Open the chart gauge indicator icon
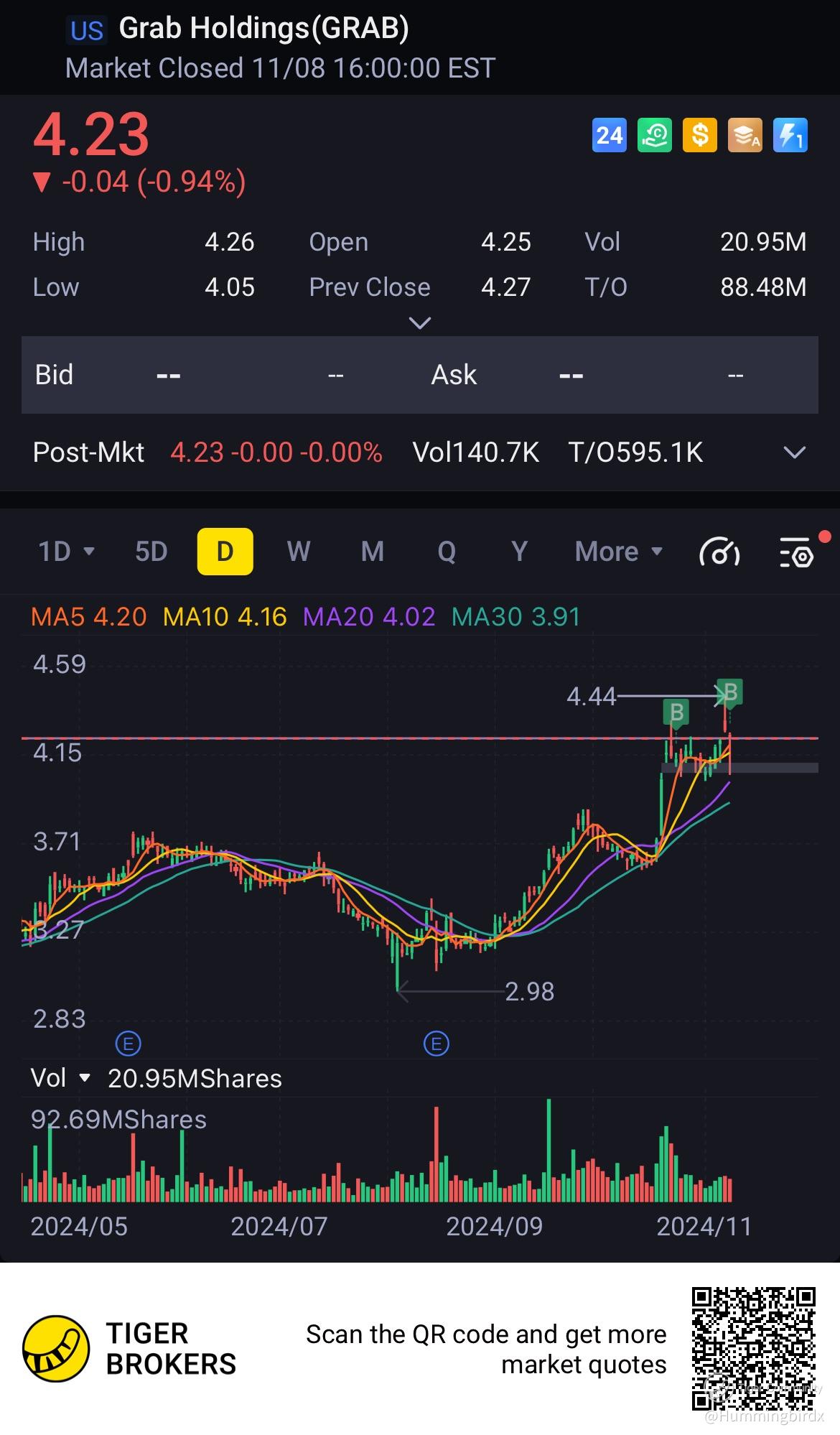Image resolution: width=840 pixels, height=1435 pixels. tap(719, 552)
